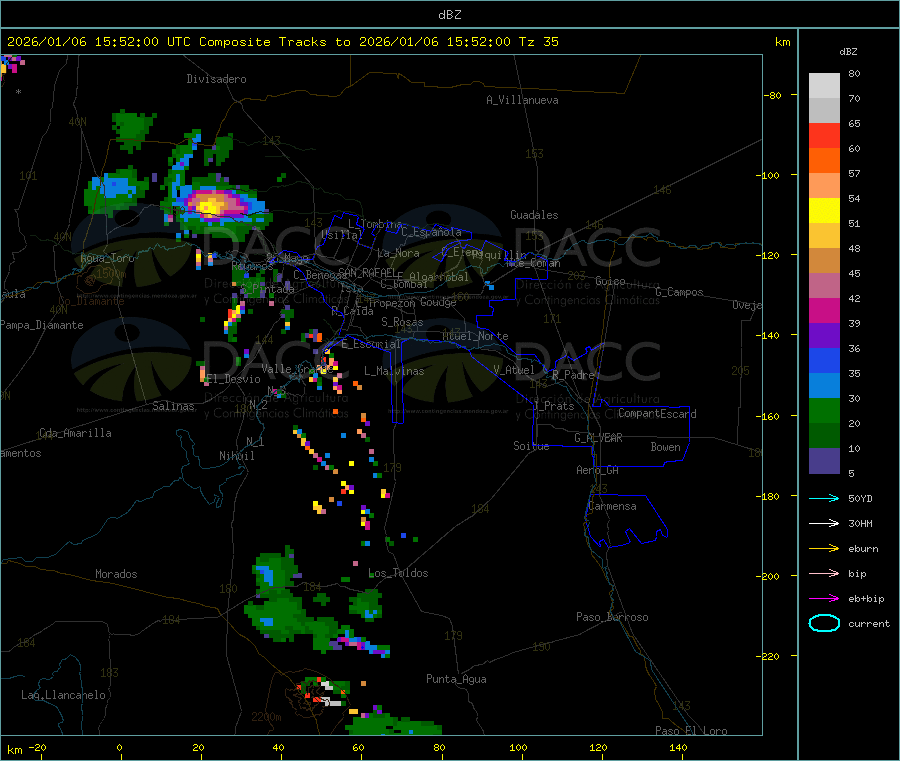Click the Salinas map label
This screenshot has width=900, height=761.
pyautogui.click(x=173, y=406)
